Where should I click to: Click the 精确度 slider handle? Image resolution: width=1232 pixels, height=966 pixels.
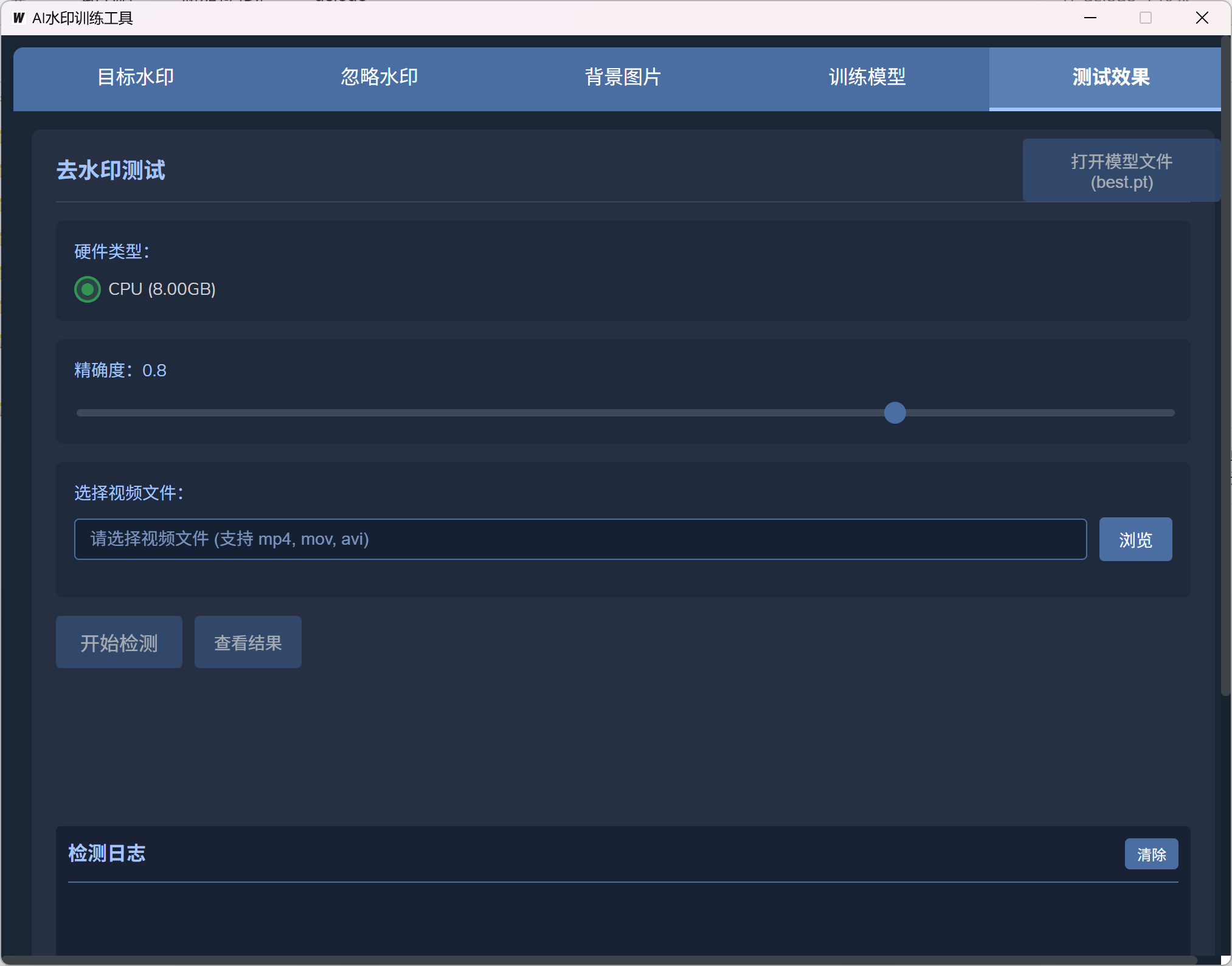click(x=895, y=413)
